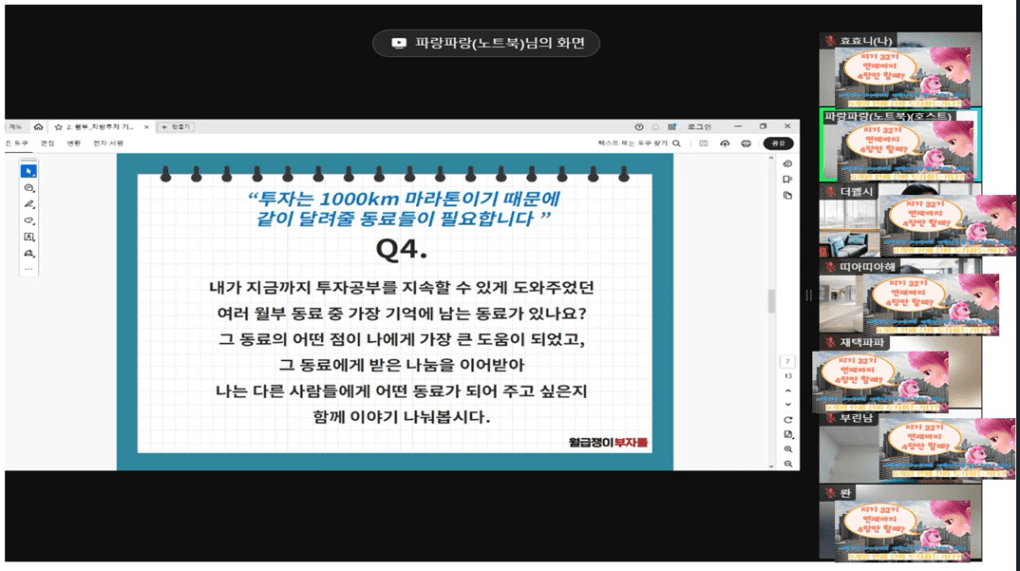This screenshot has width=1020, height=571.
Task: Click the 파랑파랑(노트북)님의 화면 share banner
Action: (486, 43)
